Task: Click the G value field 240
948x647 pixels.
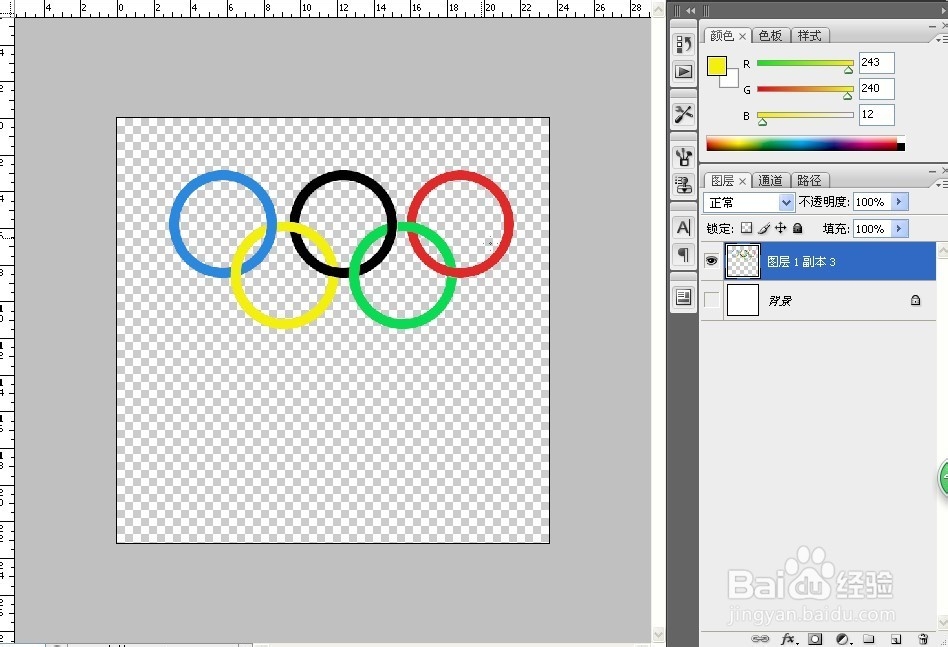Action: (x=876, y=88)
